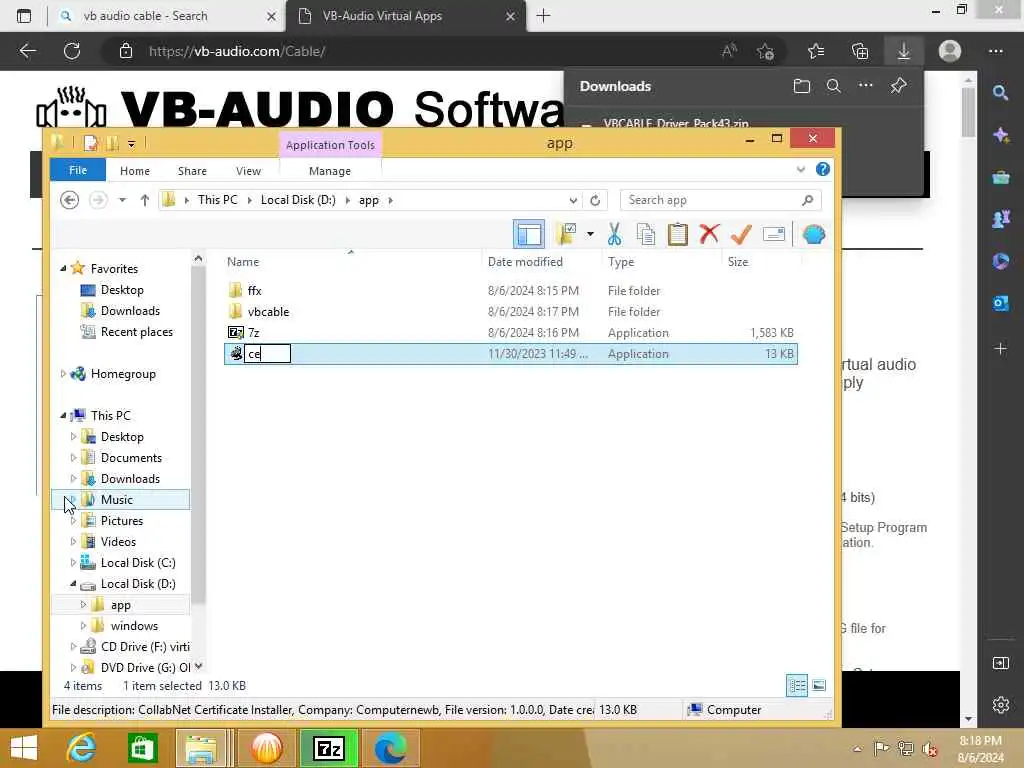Select the Application Tools contextual tab

[x=330, y=144]
